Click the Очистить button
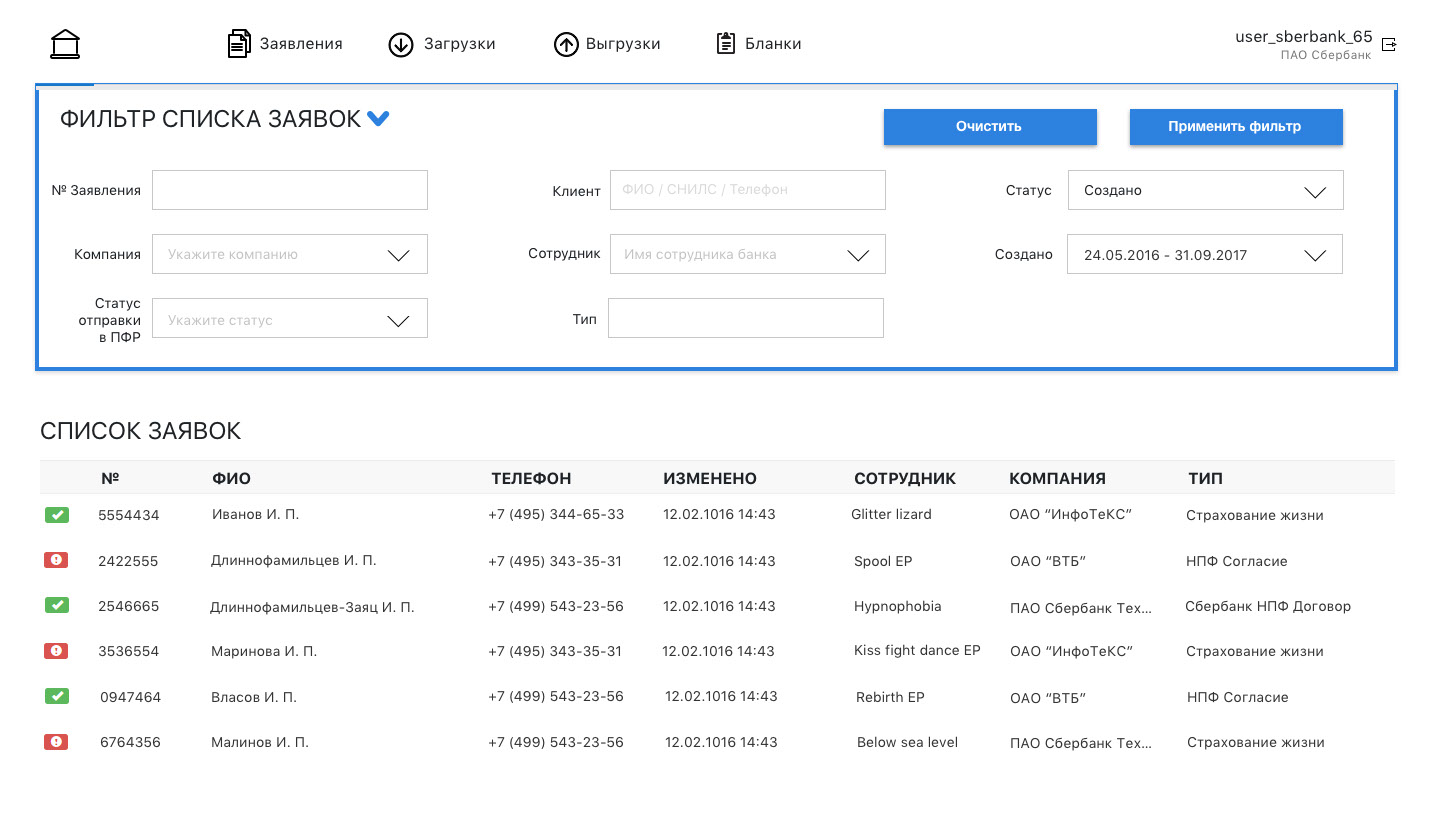This screenshot has width=1440, height=817. (x=990, y=127)
